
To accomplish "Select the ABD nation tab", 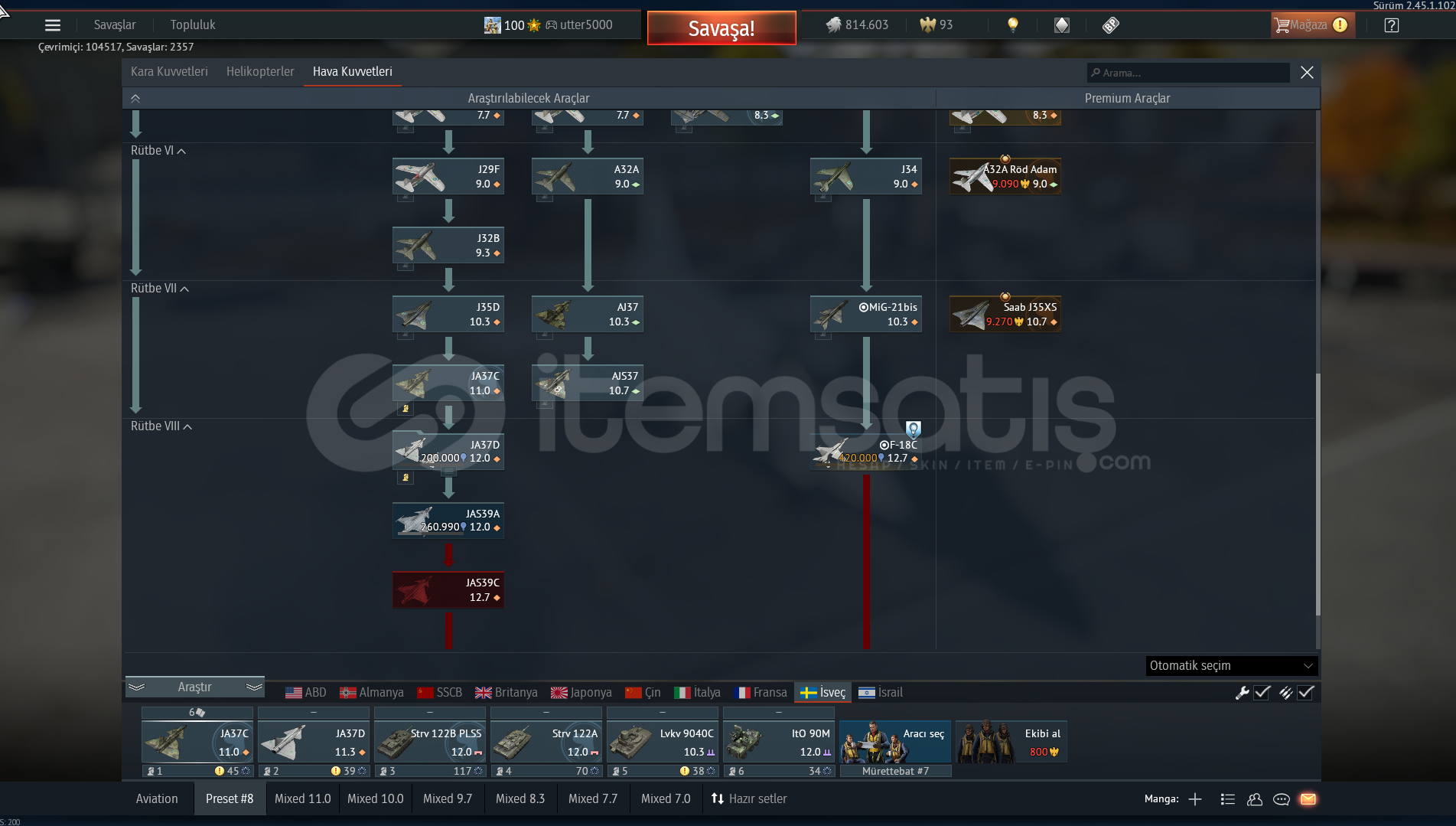I will point(306,693).
